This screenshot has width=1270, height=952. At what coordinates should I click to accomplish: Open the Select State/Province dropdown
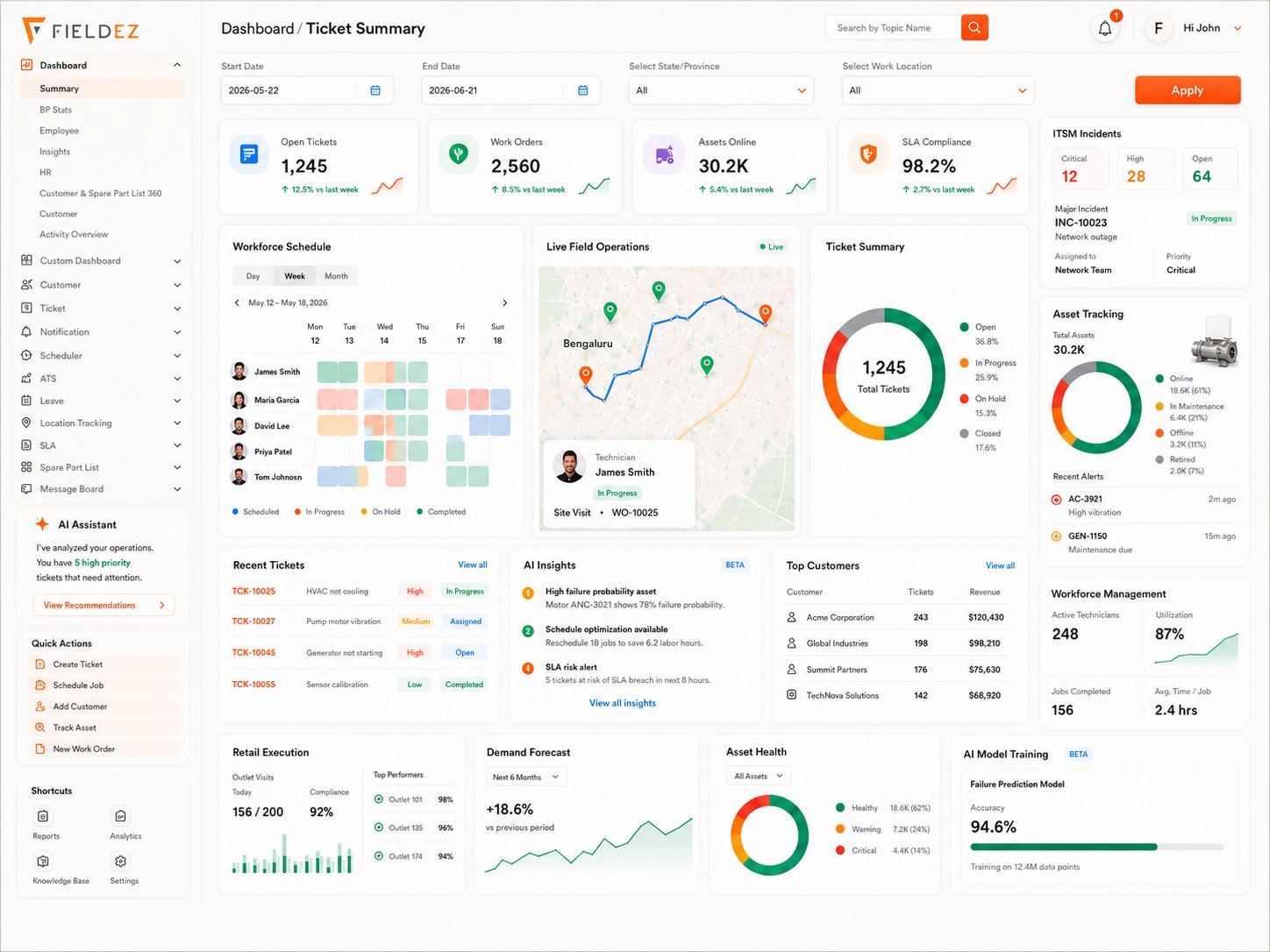pyautogui.click(x=721, y=90)
